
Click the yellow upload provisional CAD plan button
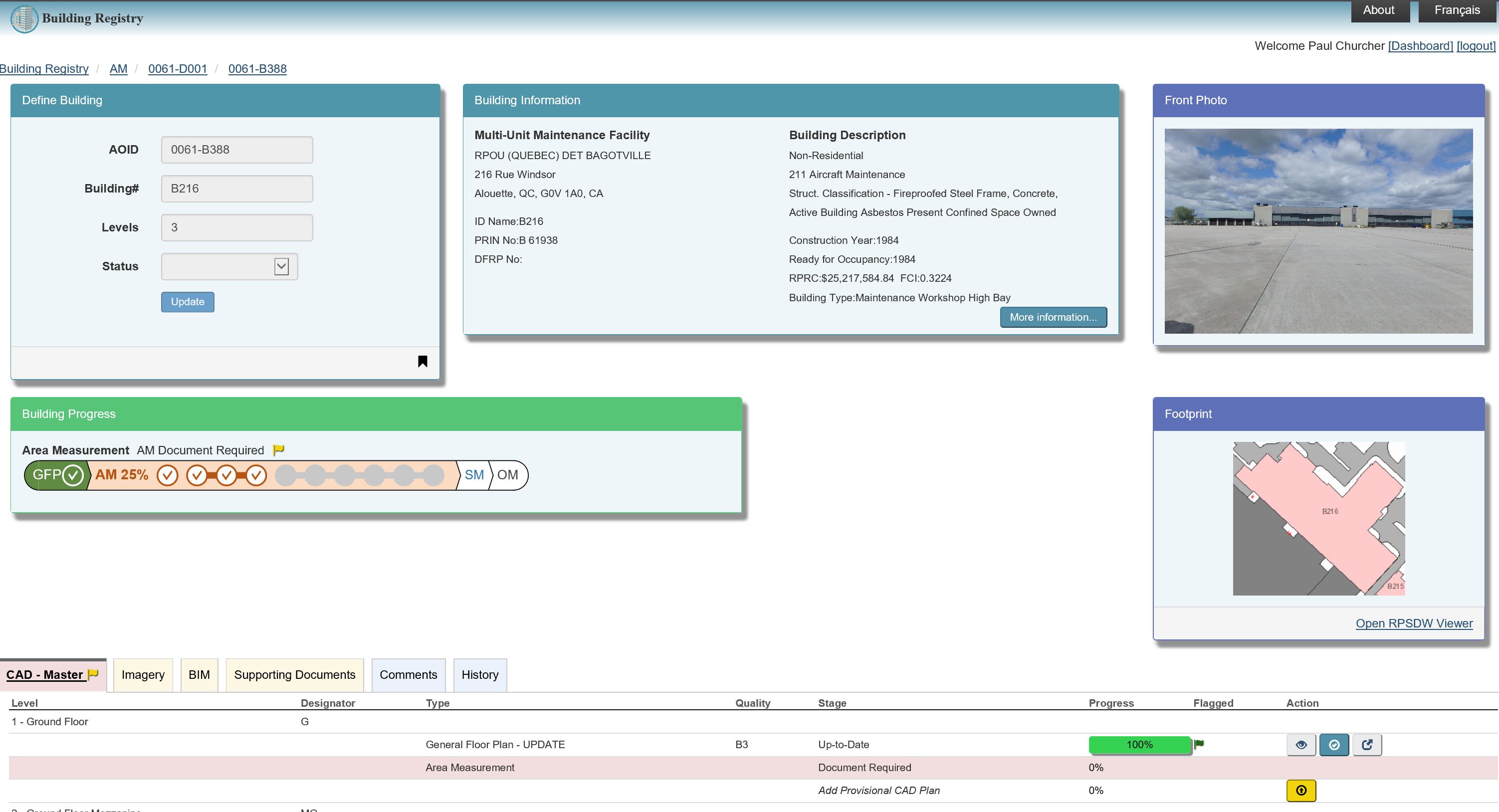click(x=1301, y=791)
